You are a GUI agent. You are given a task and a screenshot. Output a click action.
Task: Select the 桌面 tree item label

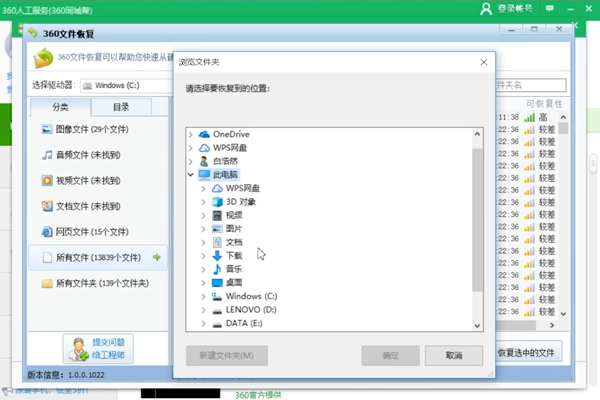pyautogui.click(x=234, y=283)
